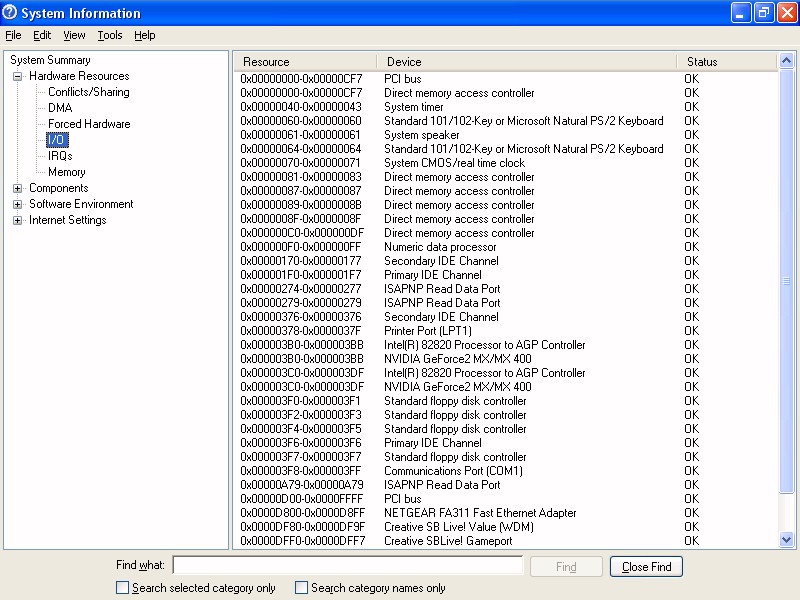Click resource 0x00000A79-0x00000A79
The image size is (800, 600).
click(302, 485)
